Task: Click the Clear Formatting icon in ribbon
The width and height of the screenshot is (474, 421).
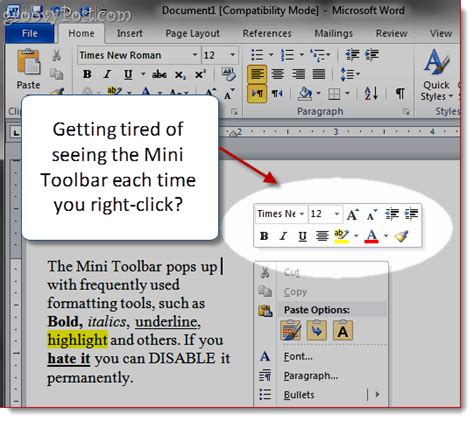Action: pyautogui.click(x=228, y=74)
